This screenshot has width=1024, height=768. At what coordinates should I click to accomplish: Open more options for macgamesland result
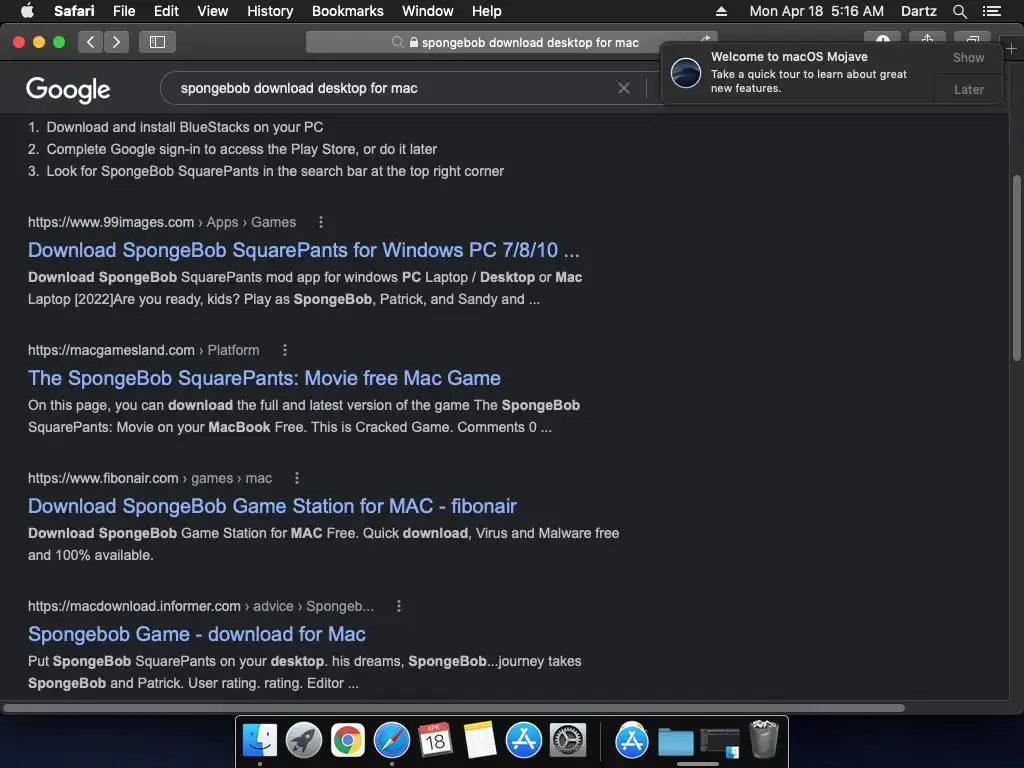(x=285, y=350)
